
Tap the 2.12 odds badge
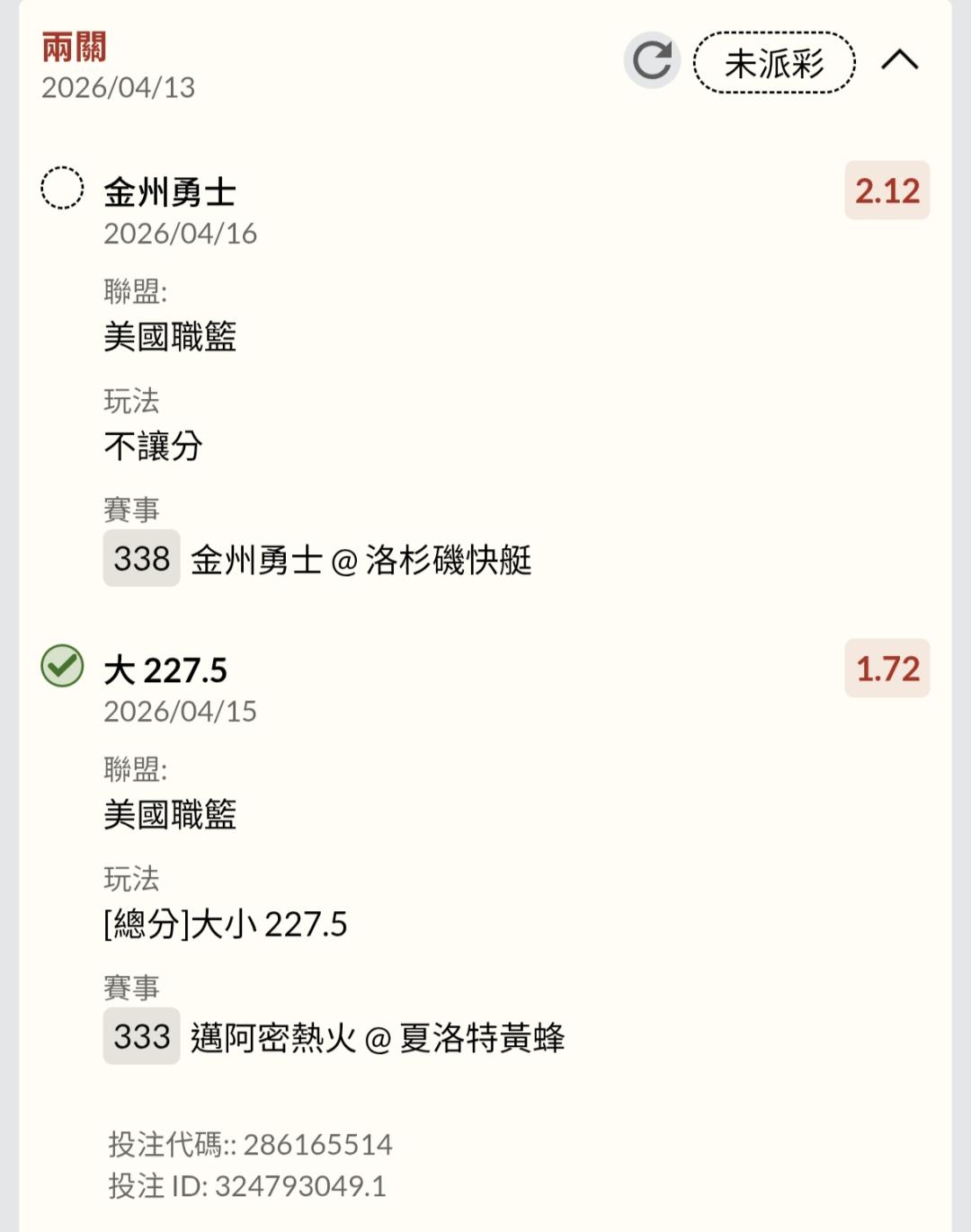tap(886, 191)
